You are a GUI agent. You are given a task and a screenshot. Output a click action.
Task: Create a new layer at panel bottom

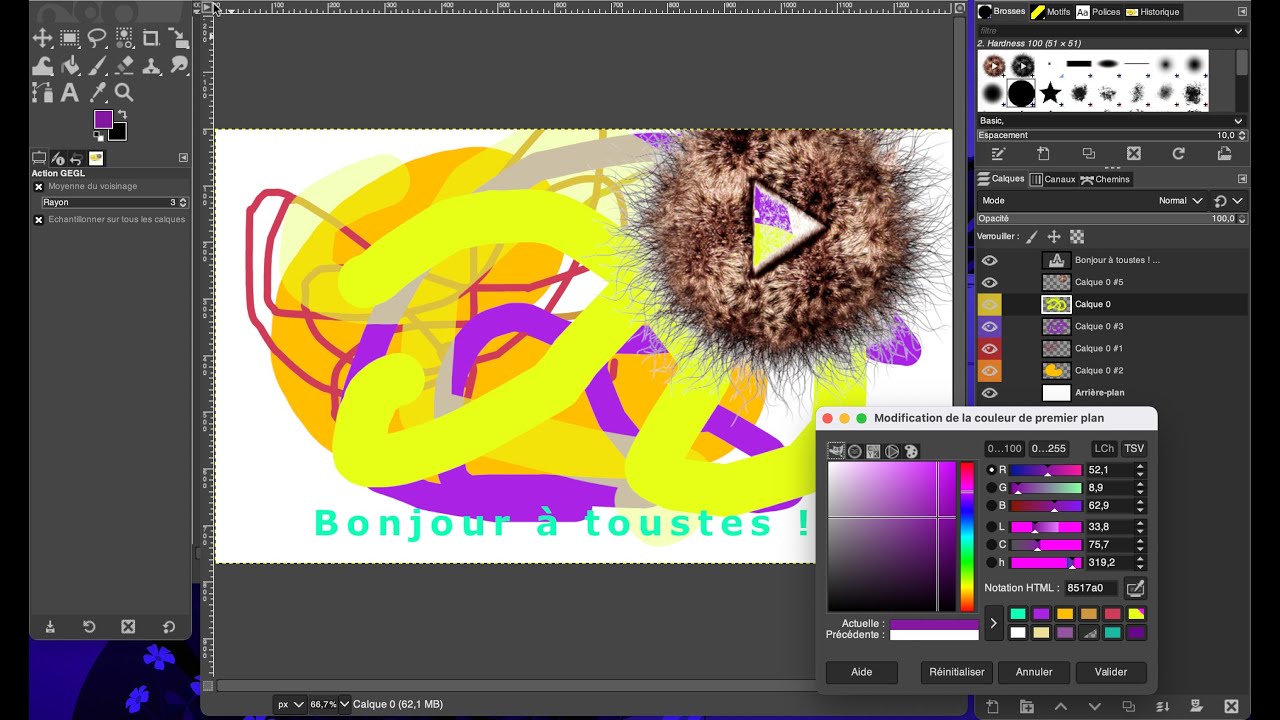[x=993, y=707]
